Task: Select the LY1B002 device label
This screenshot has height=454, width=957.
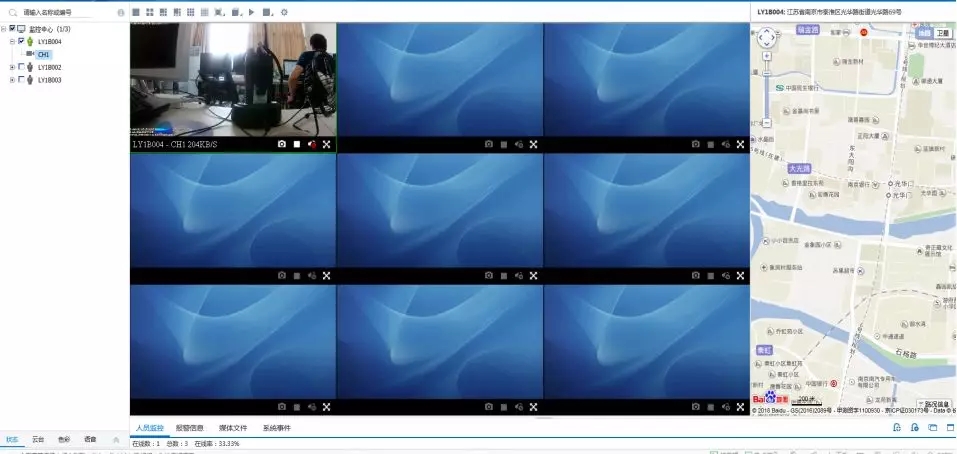Action: [x=49, y=67]
